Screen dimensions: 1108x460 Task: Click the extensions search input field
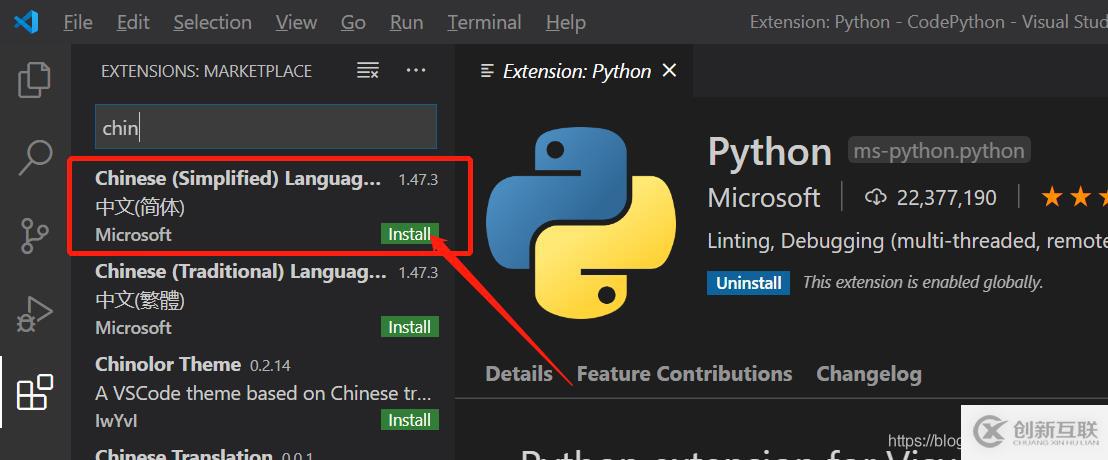(266, 126)
